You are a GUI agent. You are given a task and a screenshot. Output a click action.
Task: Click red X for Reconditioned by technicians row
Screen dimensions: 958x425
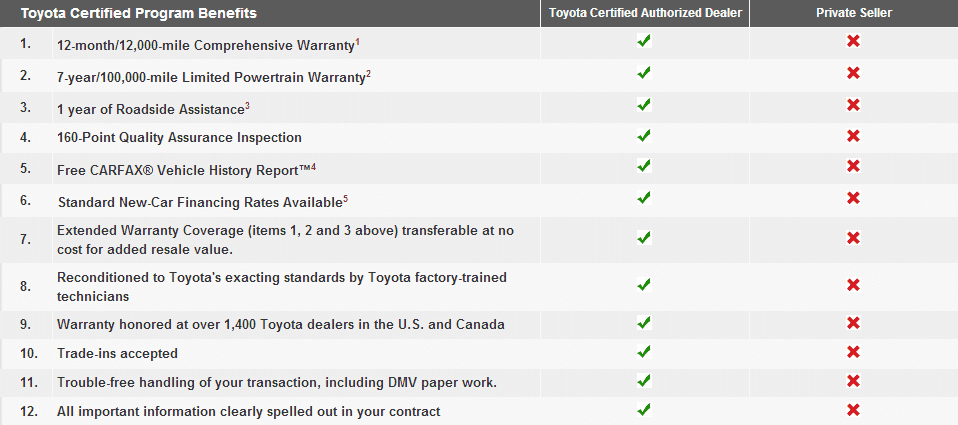pyautogui.click(x=854, y=285)
